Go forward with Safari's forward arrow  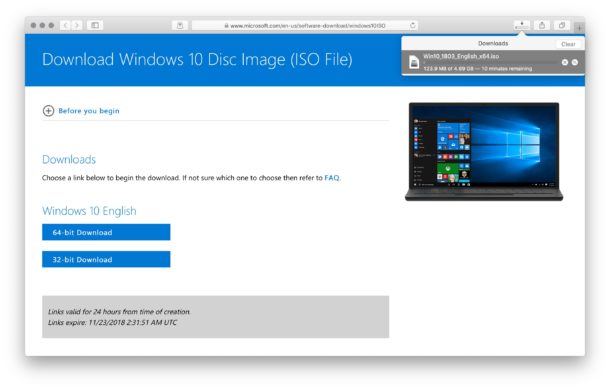pos(77,25)
